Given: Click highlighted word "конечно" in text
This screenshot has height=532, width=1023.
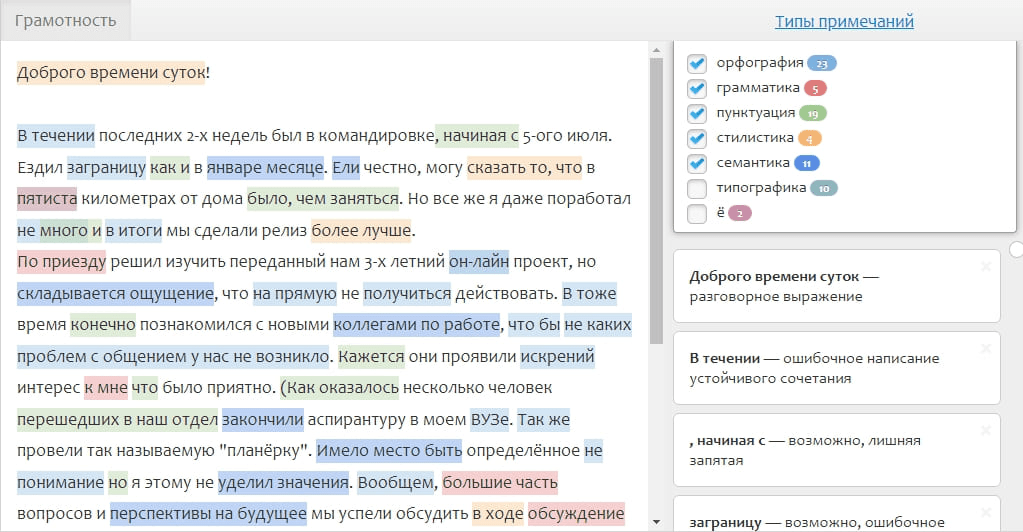Looking at the screenshot, I should [x=102, y=324].
